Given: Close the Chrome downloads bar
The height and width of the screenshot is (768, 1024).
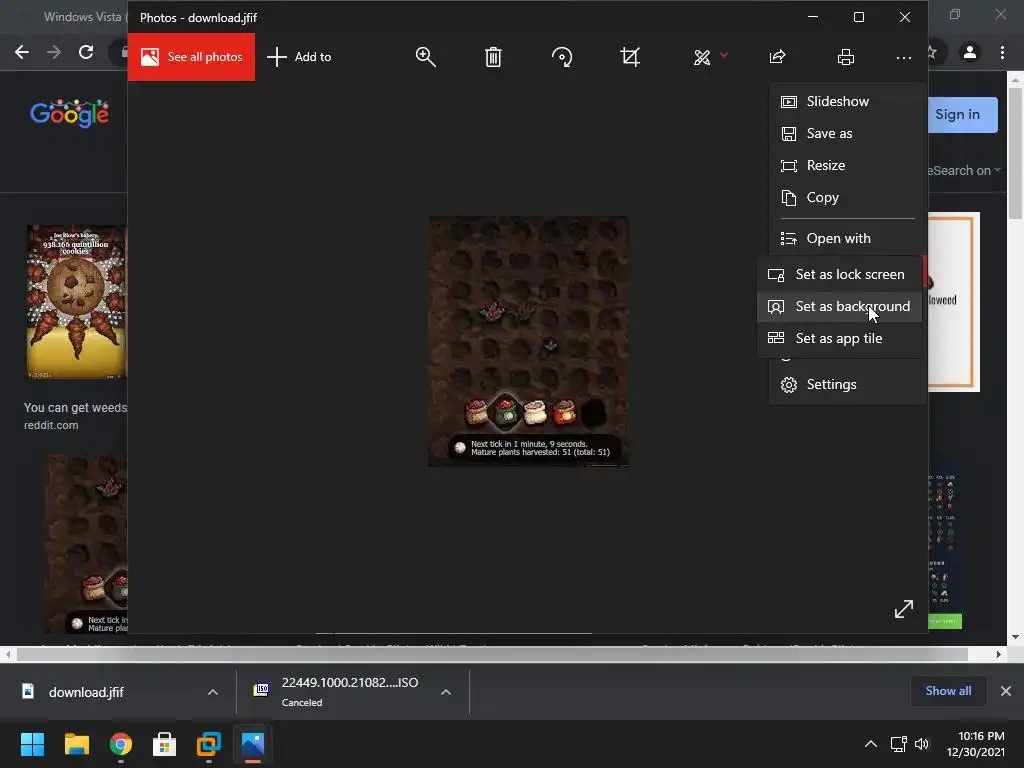Looking at the screenshot, I should coord(1006,691).
